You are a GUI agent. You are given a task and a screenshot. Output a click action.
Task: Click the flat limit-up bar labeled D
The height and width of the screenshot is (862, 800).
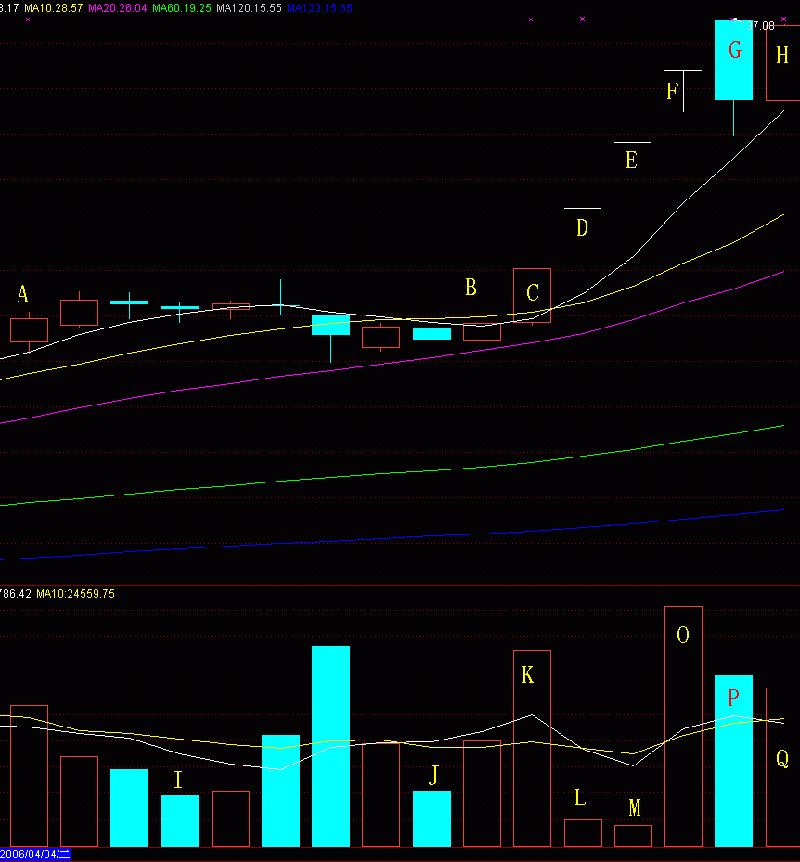582,209
